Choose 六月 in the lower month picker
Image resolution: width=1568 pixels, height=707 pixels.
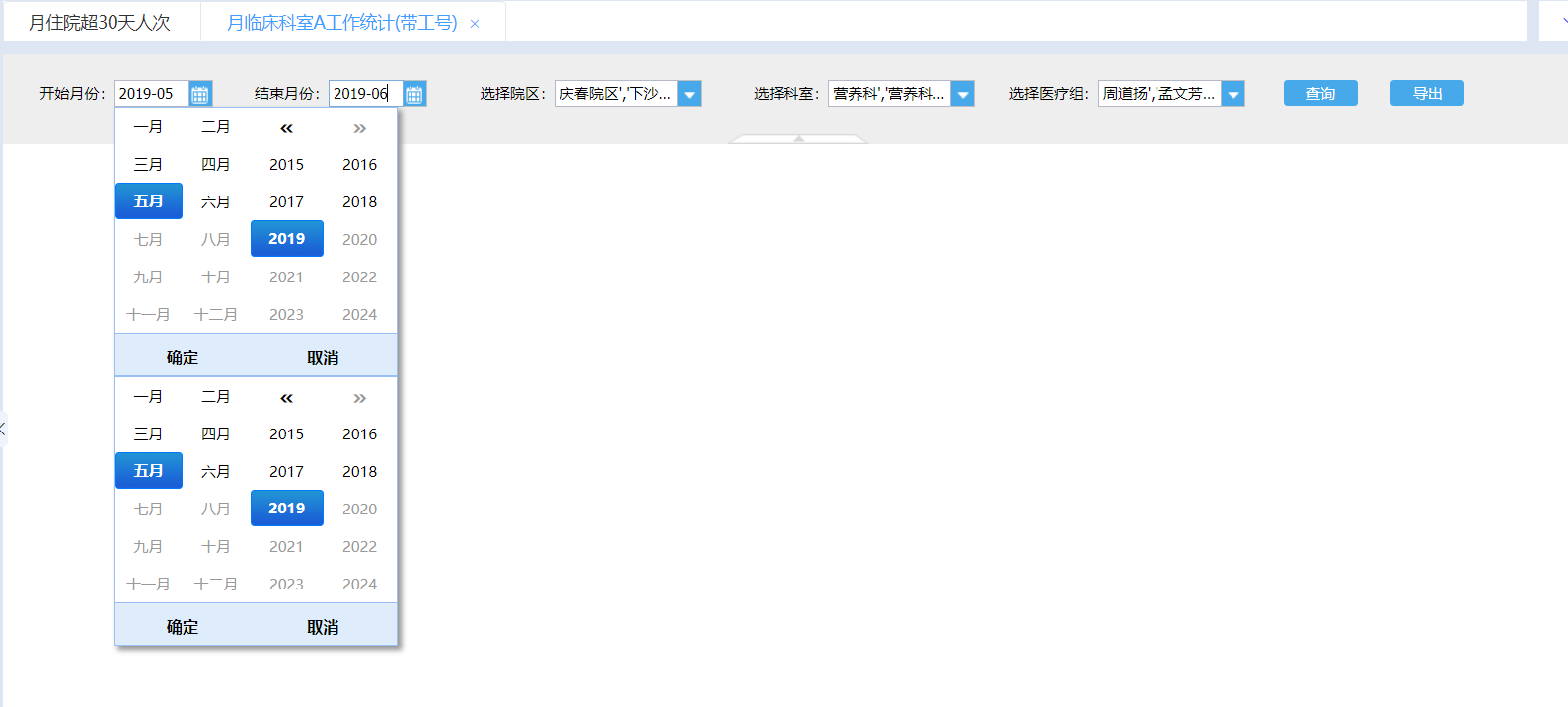[x=215, y=472]
